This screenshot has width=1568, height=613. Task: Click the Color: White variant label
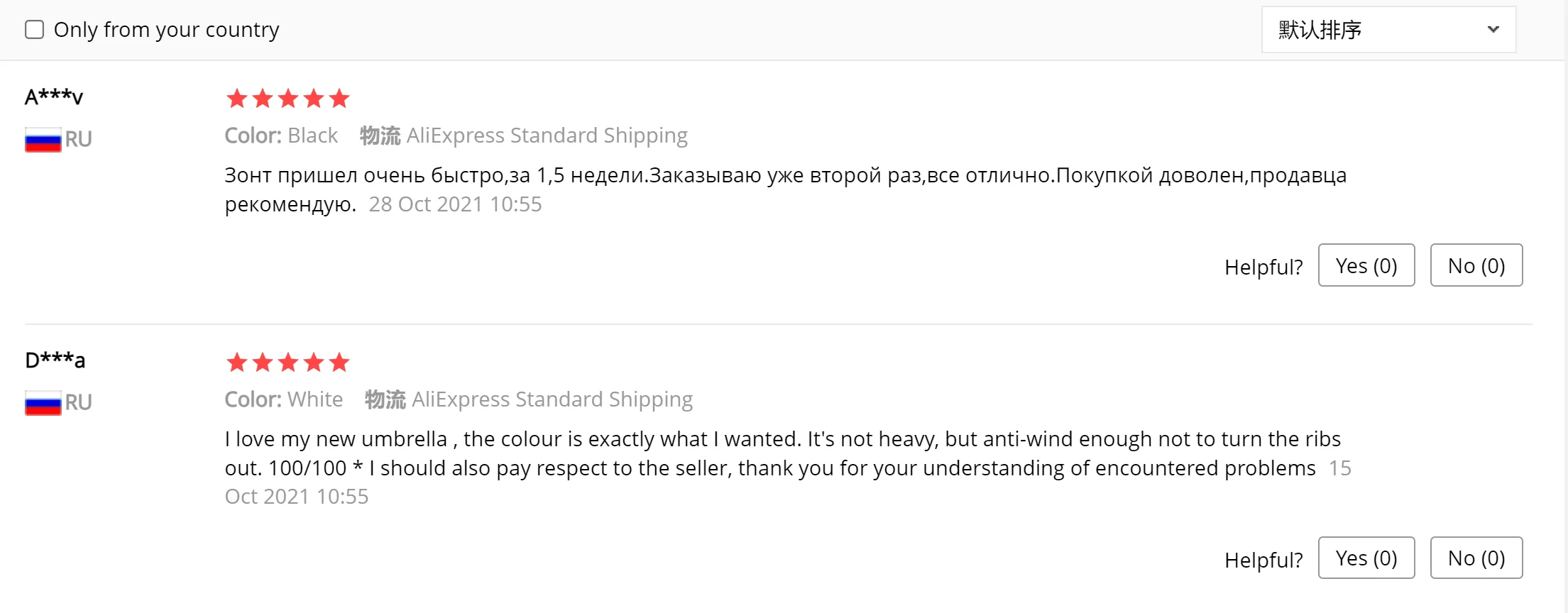tap(283, 399)
